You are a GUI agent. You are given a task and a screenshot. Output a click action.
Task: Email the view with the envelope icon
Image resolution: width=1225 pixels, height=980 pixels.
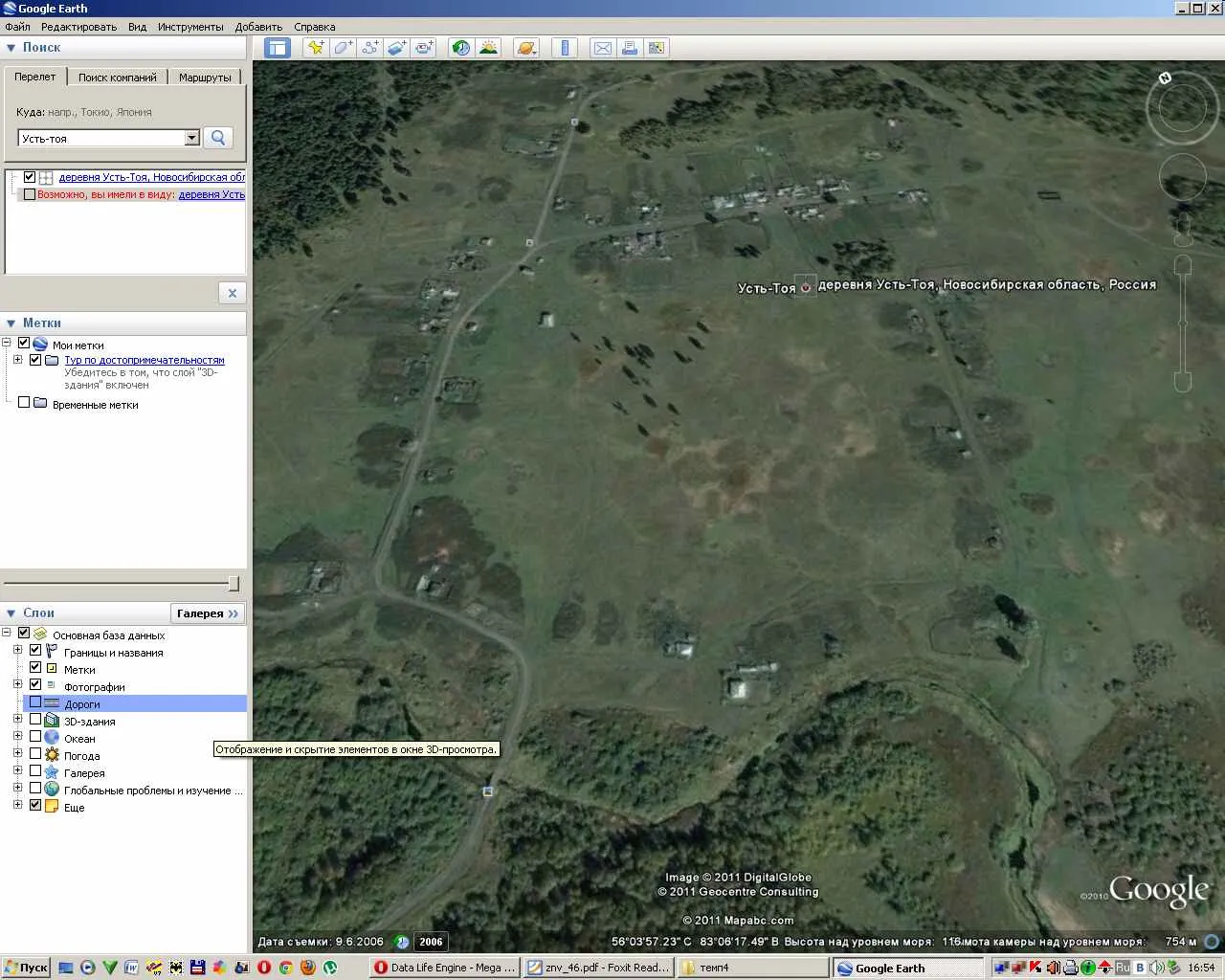pyautogui.click(x=603, y=47)
